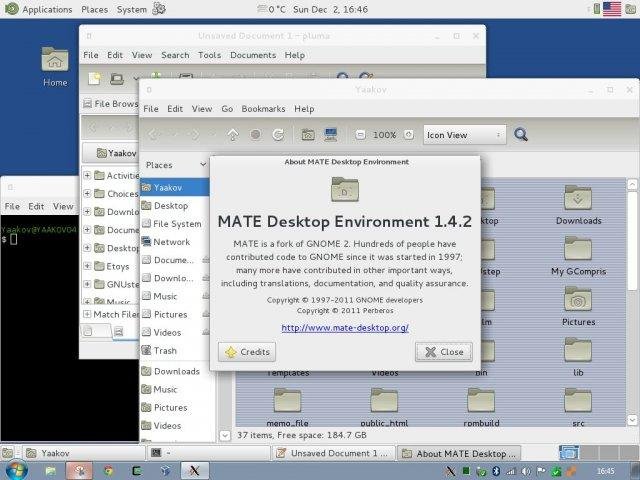Open Go menu in file manager
The image size is (640, 480).
(227, 109)
